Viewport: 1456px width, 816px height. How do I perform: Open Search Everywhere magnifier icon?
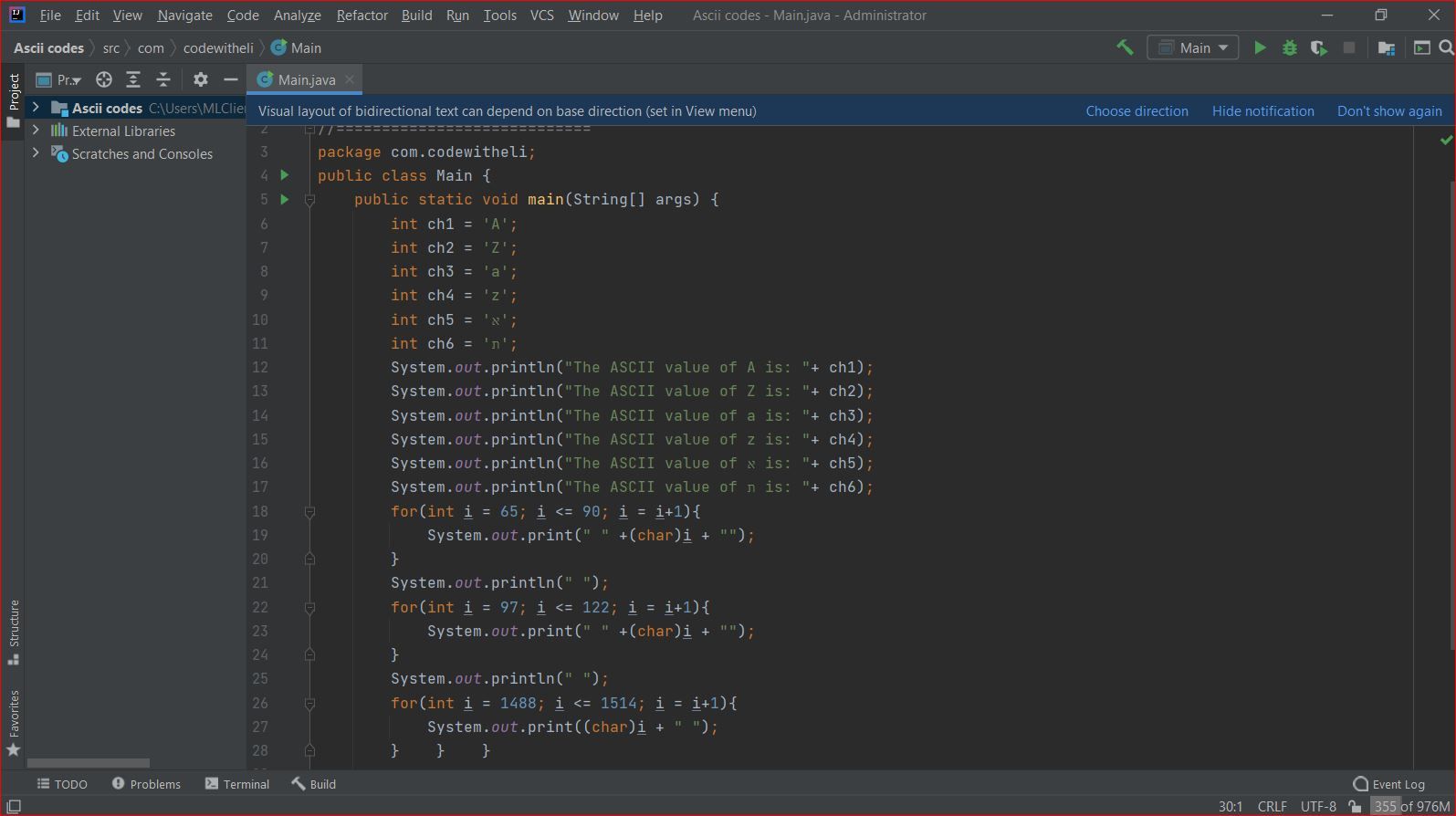point(1446,47)
